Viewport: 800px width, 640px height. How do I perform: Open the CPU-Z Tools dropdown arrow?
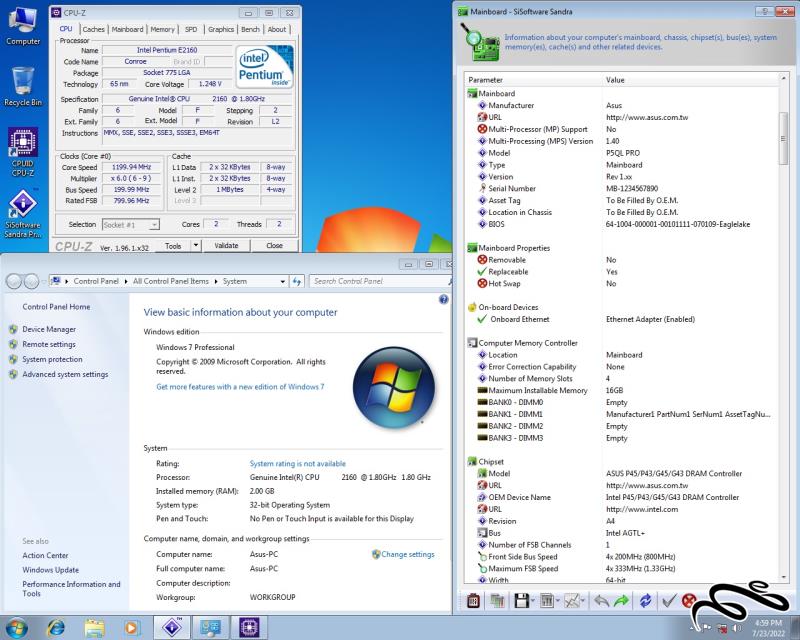[196, 245]
